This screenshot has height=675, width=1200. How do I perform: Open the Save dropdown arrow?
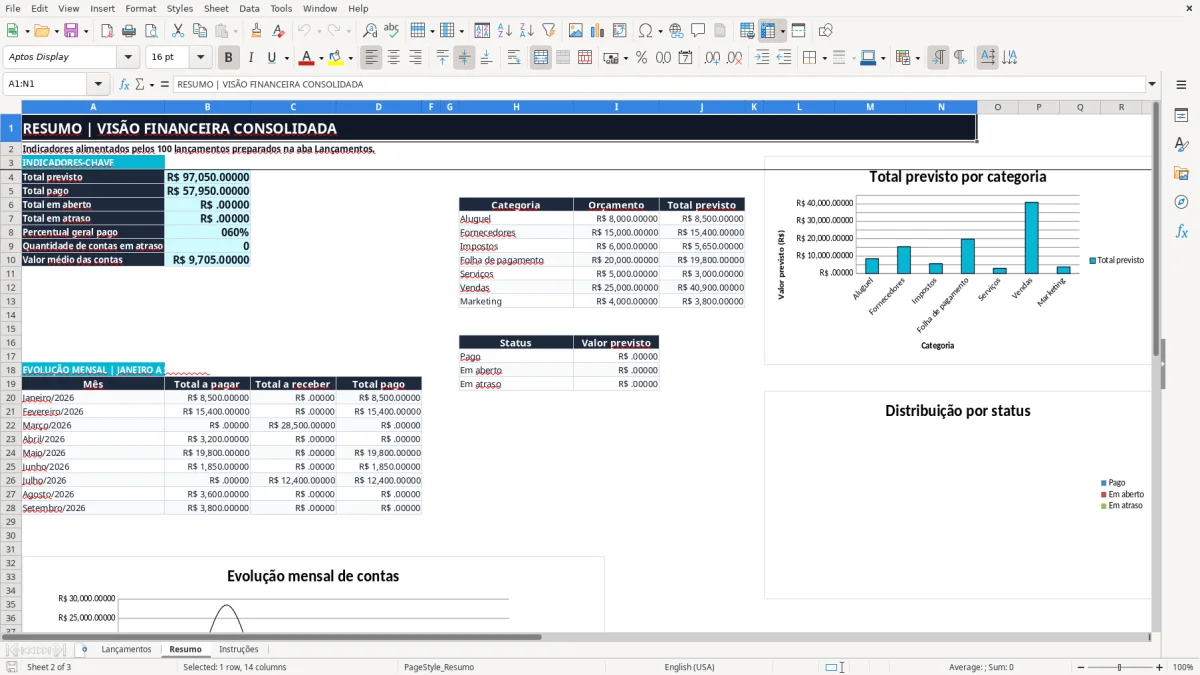point(86,31)
